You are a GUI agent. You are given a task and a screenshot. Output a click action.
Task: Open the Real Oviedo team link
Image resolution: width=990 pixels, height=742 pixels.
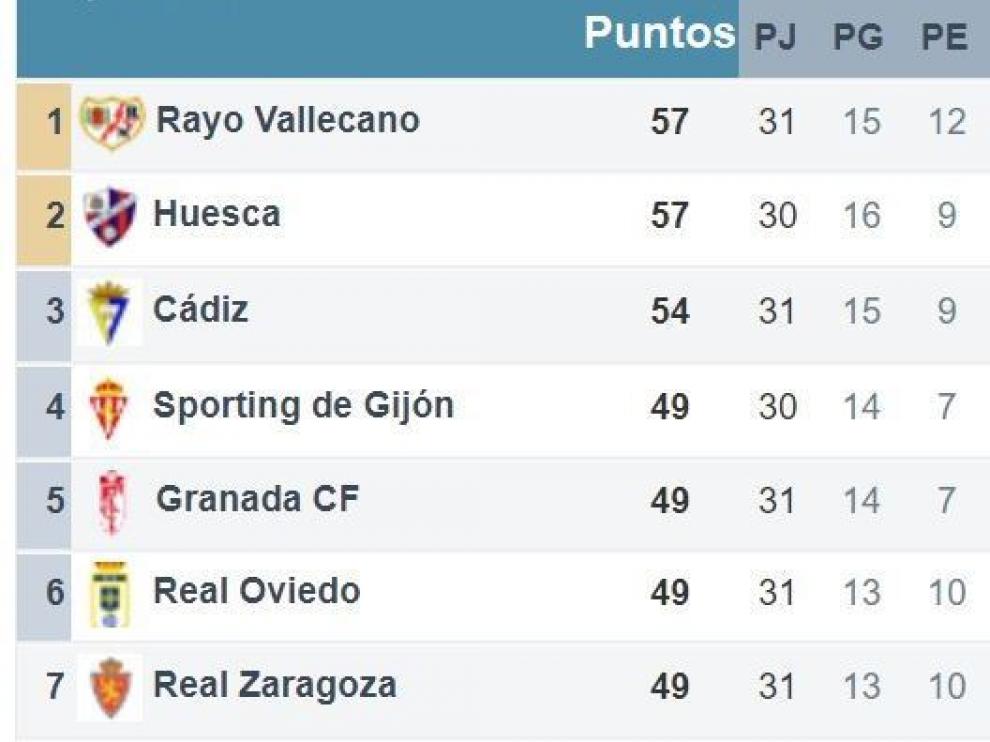pos(257,591)
